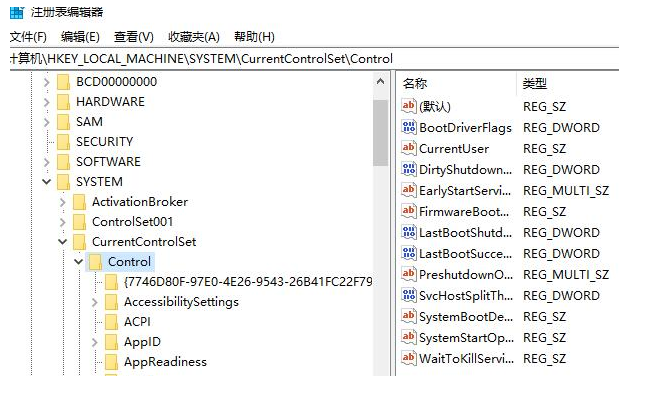
Task: Click the 类型 column header
Action: point(567,84)
